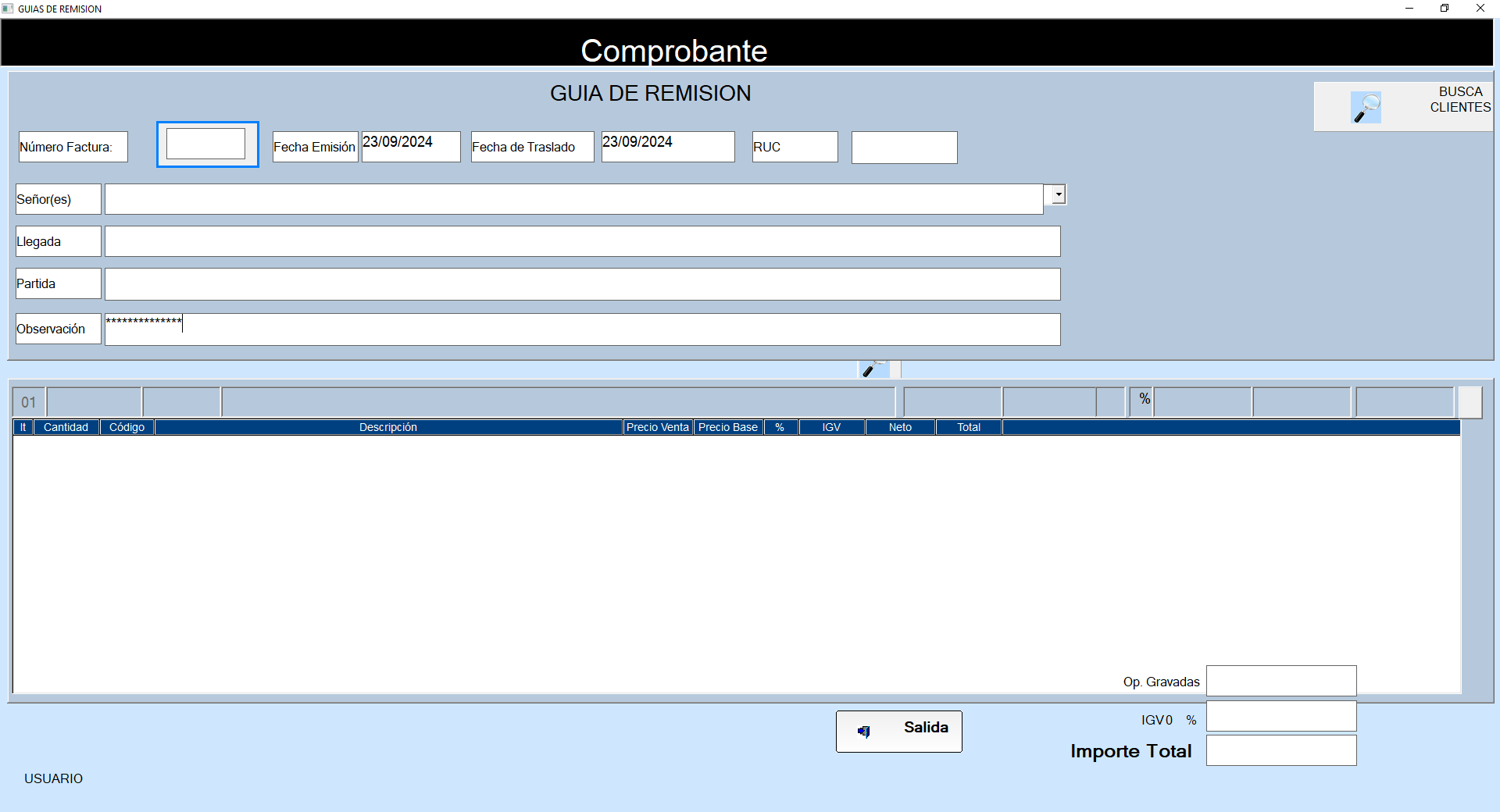Click the Busca Clientes magnifier icon
This screenshot has width=1500, height=812.
click(x=1366, y=108)
